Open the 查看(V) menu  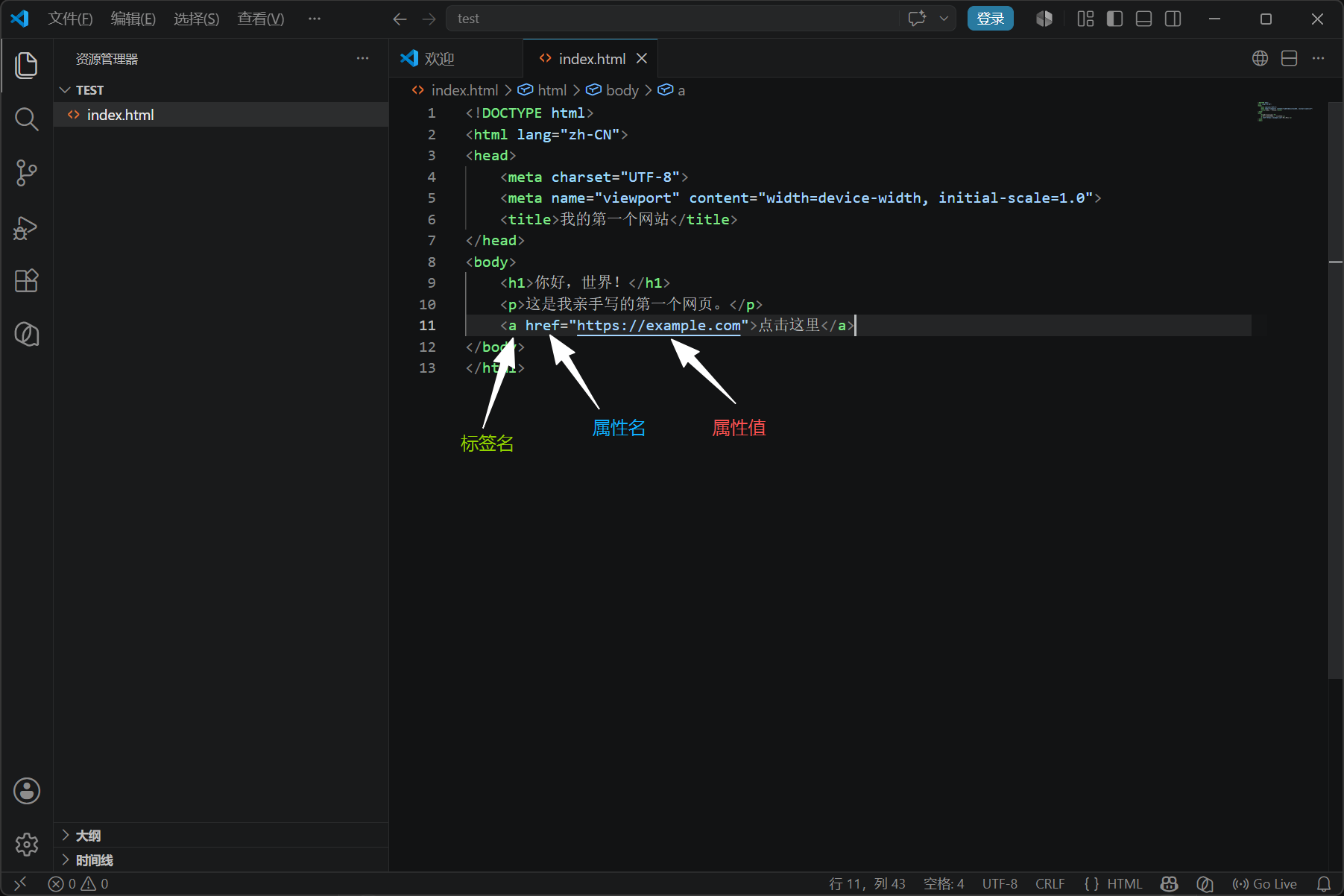[261, 19]
